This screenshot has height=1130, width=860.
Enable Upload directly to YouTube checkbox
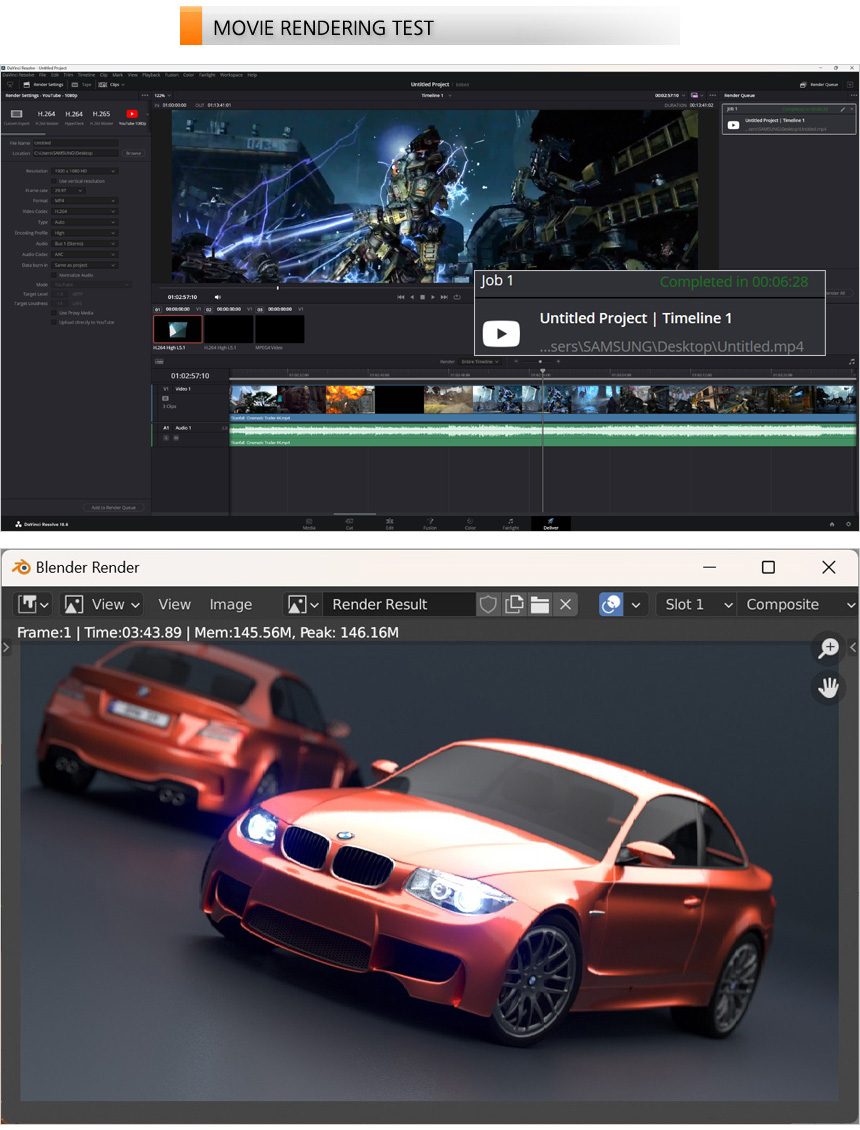(53, 322)
